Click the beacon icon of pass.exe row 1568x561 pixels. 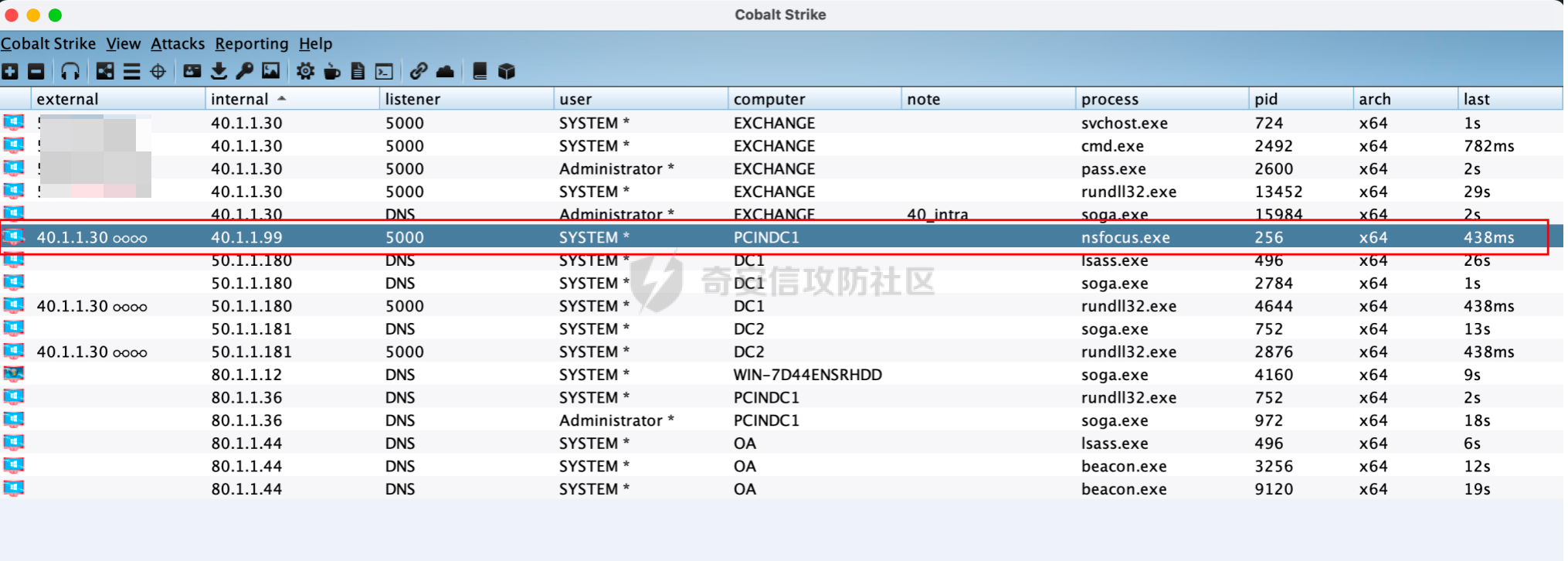14,168
